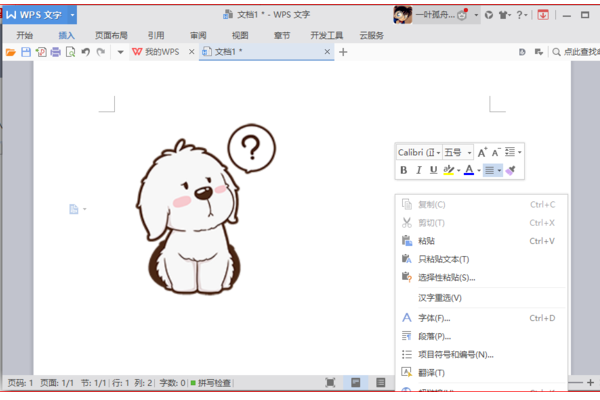This screenshot has height=400, width=600.
Task: Expand the line spacing dropdown arrow
Action: coord(519,152)
